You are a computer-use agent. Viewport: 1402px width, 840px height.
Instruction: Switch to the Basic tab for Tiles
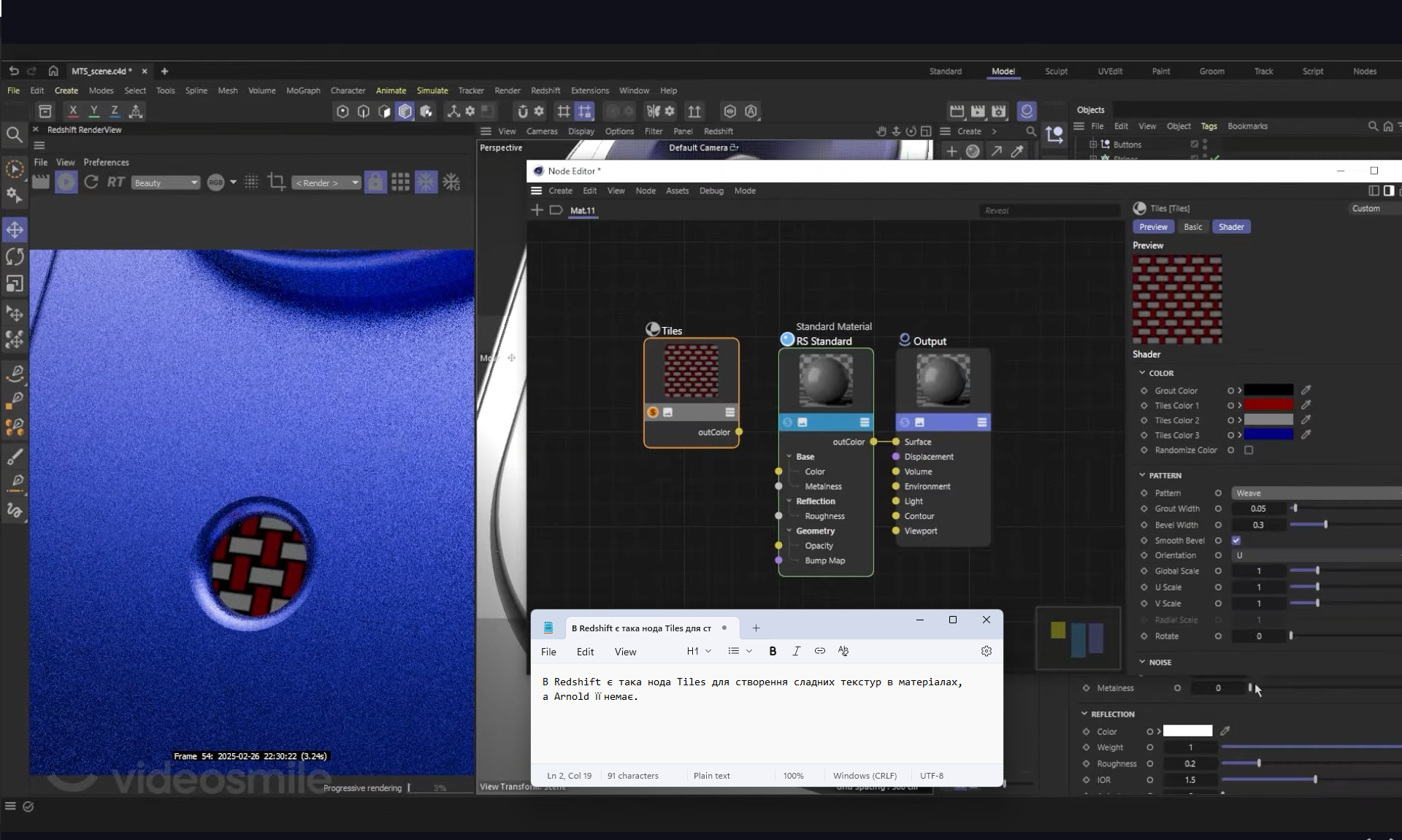coord(1192,227)
